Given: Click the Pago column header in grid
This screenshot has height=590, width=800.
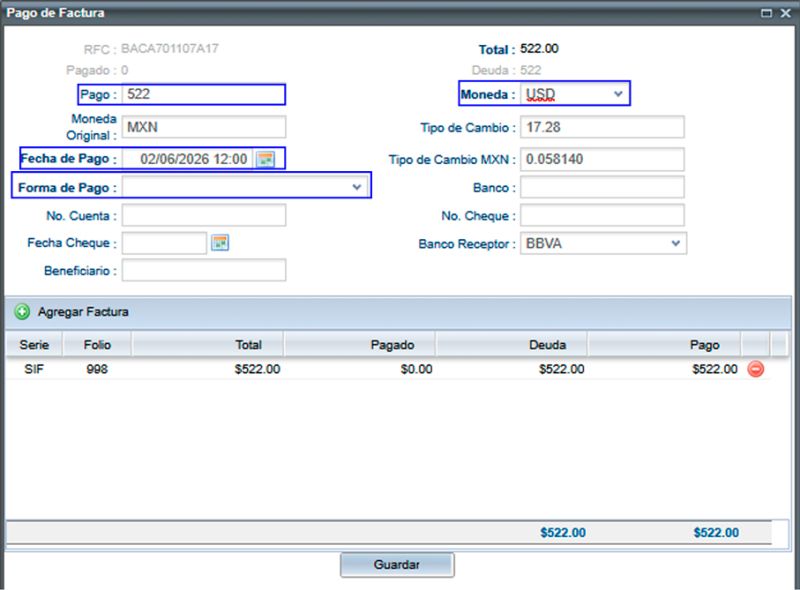Looking at the screenshot, I should (664, 345).
